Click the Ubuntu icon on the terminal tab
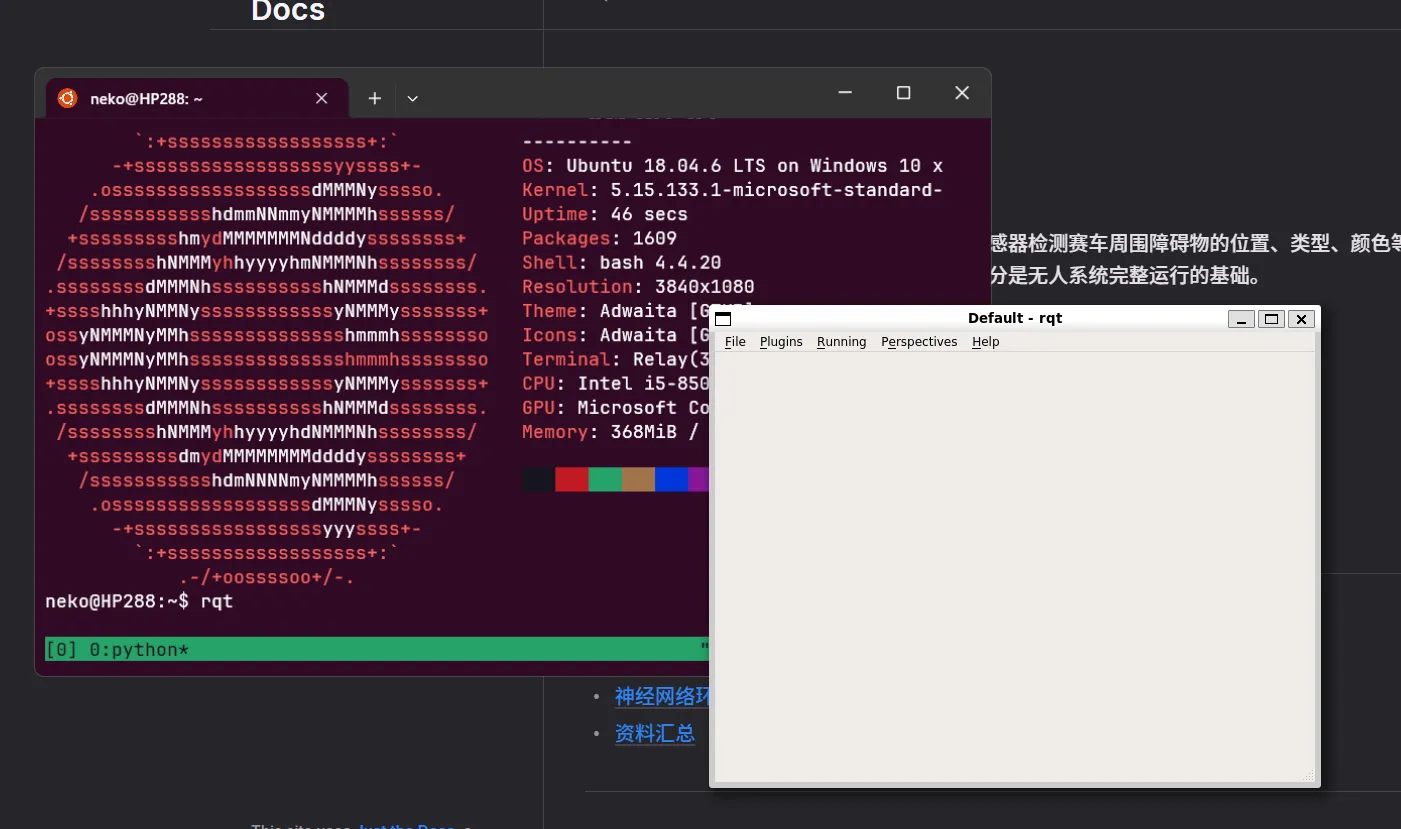Screen dimensions: 1401x829 tap(67, 98)
